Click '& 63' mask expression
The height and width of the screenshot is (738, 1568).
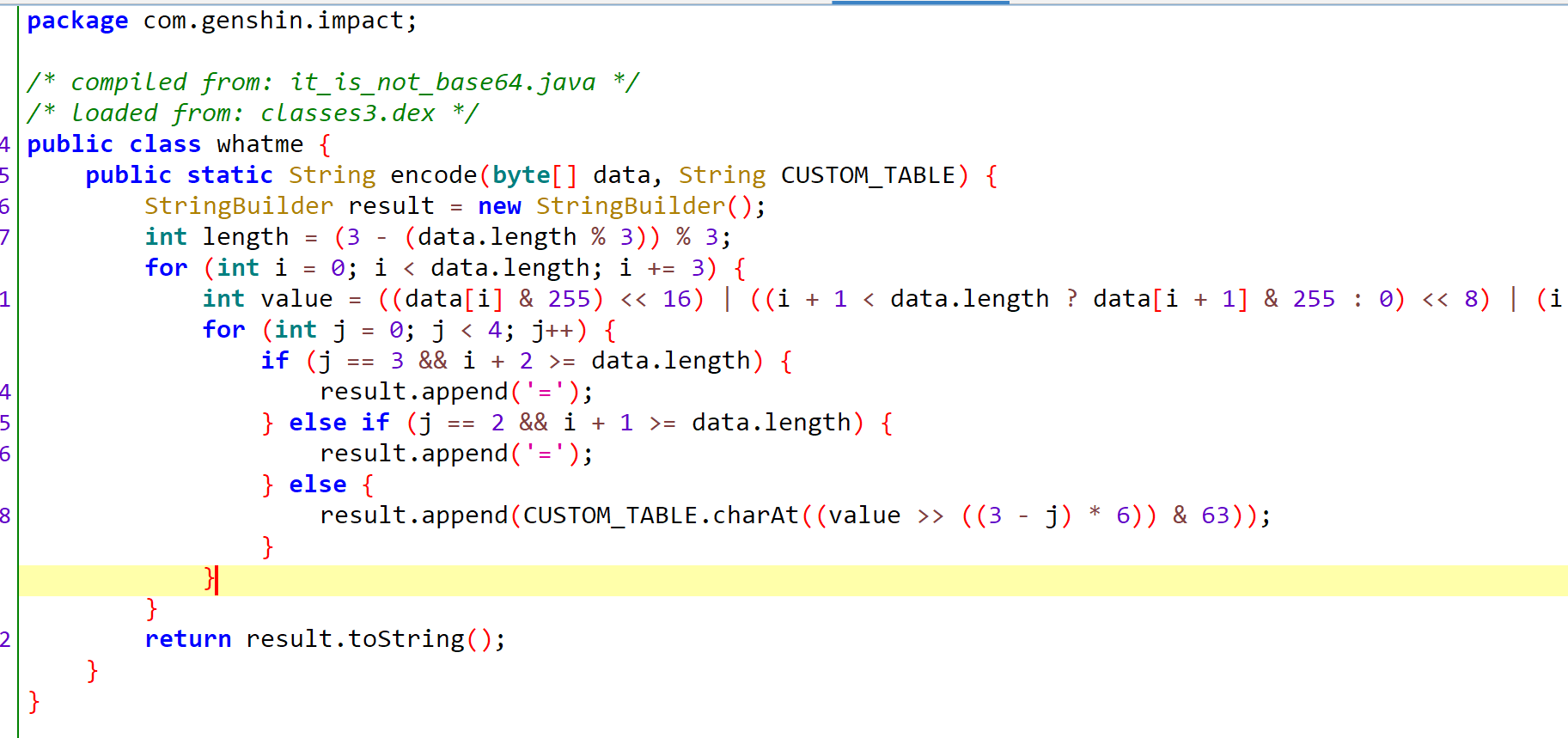(1200, 515)
